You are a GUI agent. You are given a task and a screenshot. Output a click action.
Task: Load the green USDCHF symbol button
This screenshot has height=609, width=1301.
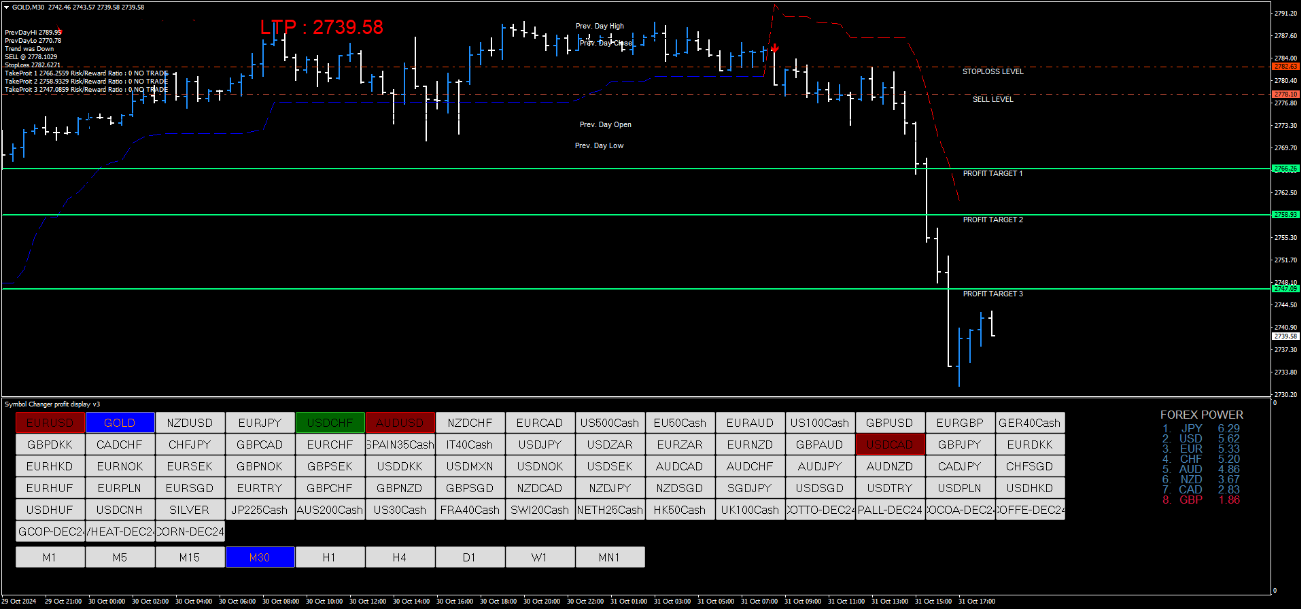click(x=330, y=423)
